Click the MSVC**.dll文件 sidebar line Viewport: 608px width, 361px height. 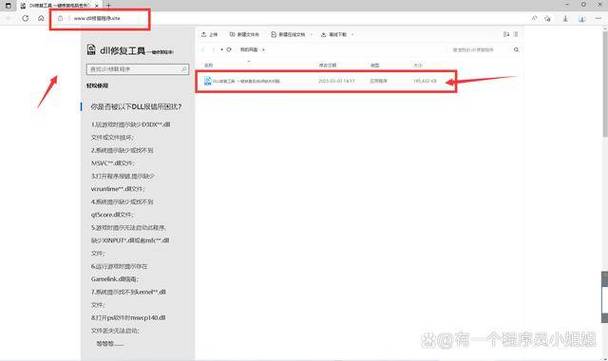(112, 163)
